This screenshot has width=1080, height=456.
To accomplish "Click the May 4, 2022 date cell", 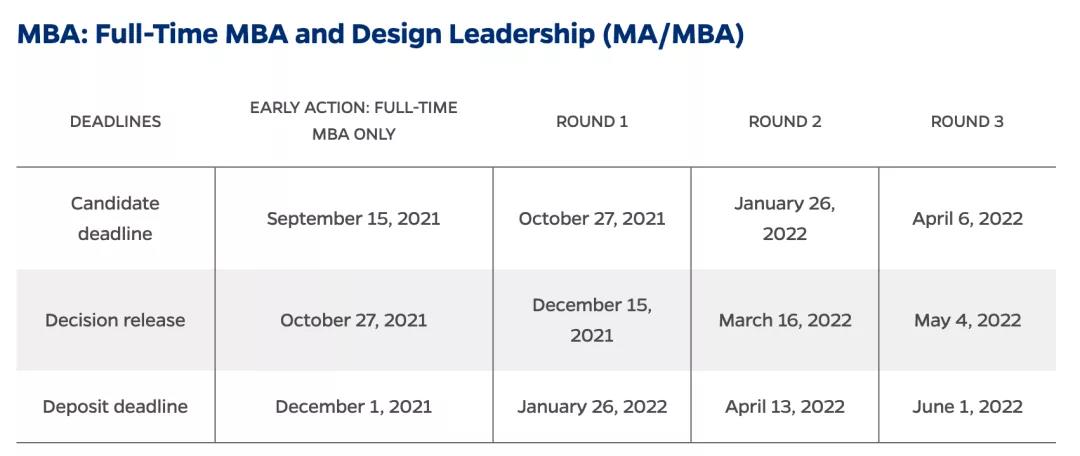I will tap(967, 320).
